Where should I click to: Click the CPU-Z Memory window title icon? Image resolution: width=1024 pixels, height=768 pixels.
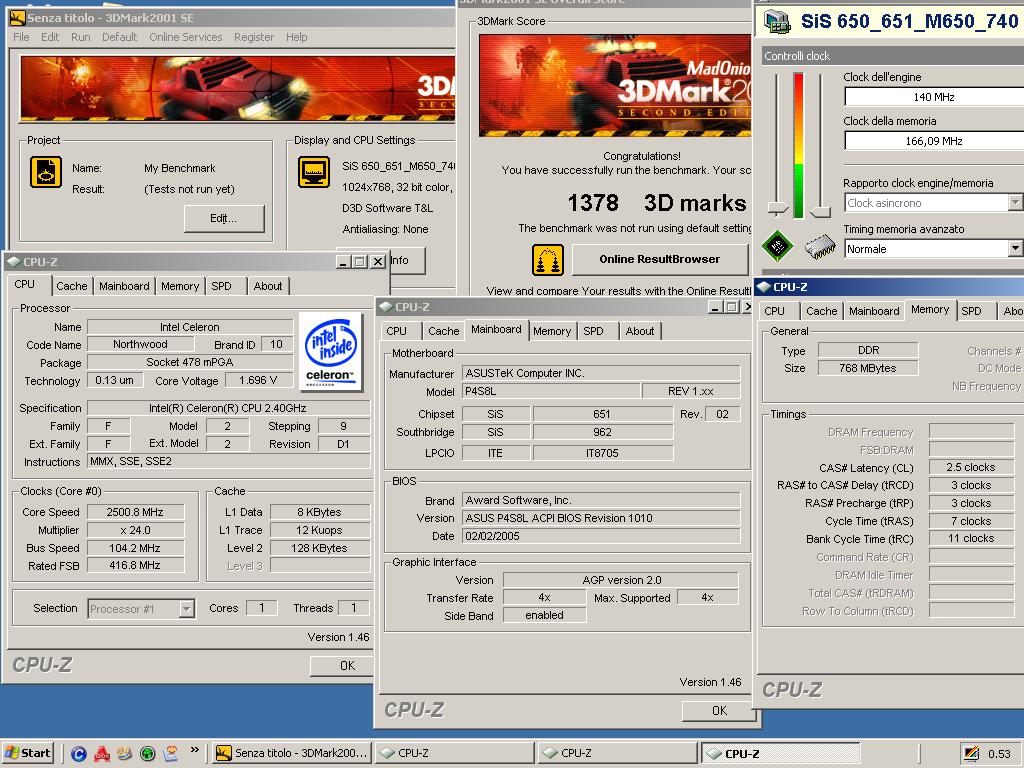(763, 287)
